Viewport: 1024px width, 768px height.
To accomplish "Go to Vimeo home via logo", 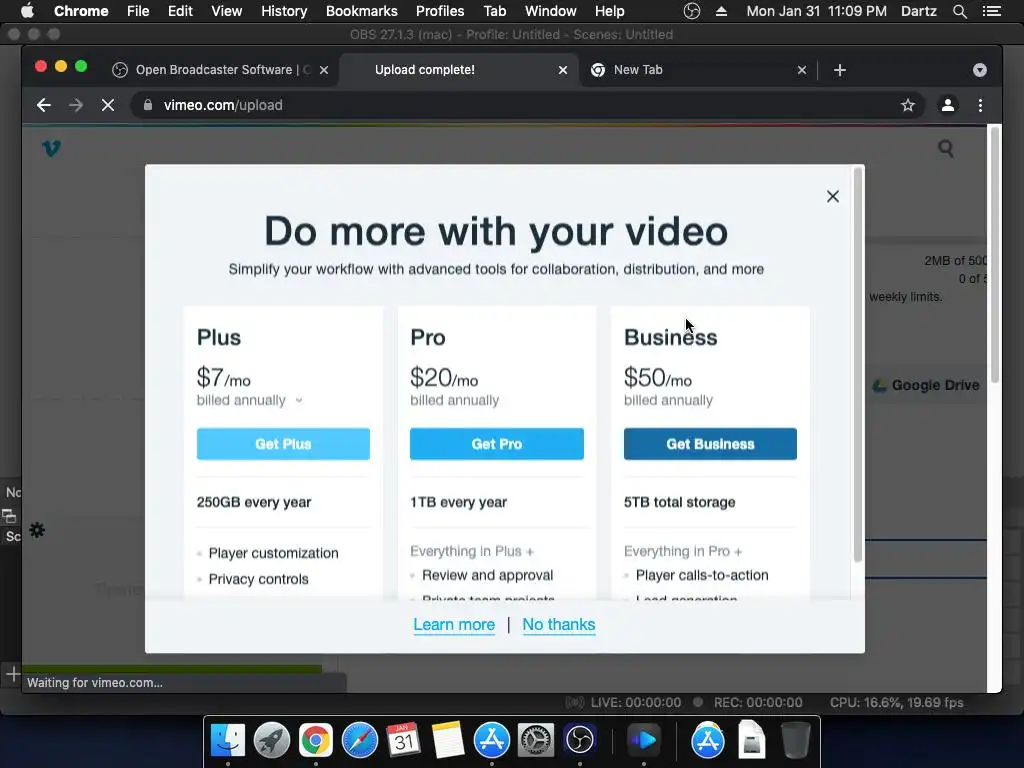I will click(x=51, y=148).
